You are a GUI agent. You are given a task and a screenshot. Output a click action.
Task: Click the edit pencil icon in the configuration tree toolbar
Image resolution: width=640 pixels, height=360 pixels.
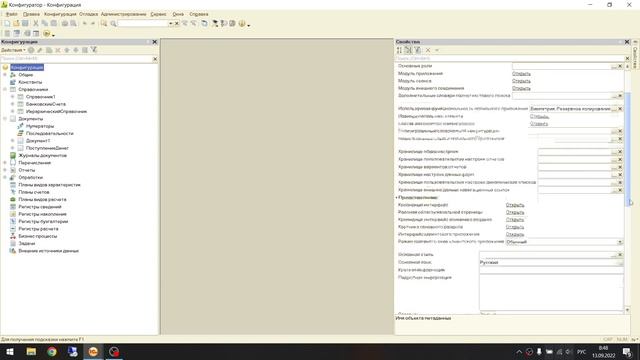40,50
